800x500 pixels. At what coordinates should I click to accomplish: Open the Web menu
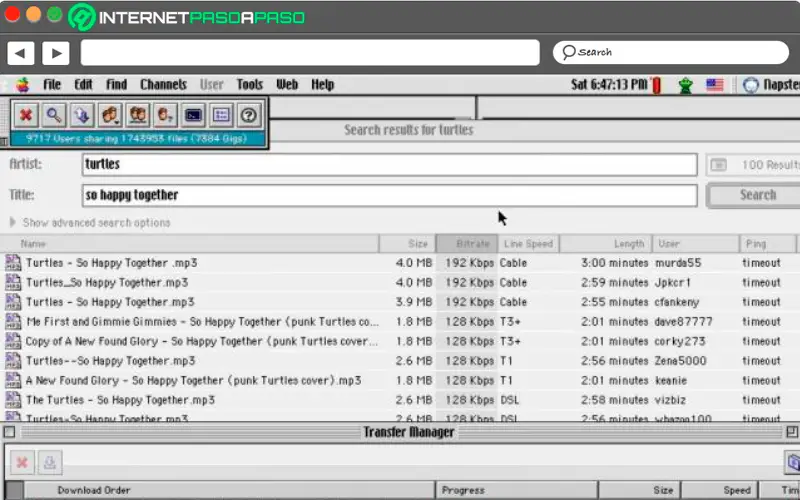[x=287, y=85]
